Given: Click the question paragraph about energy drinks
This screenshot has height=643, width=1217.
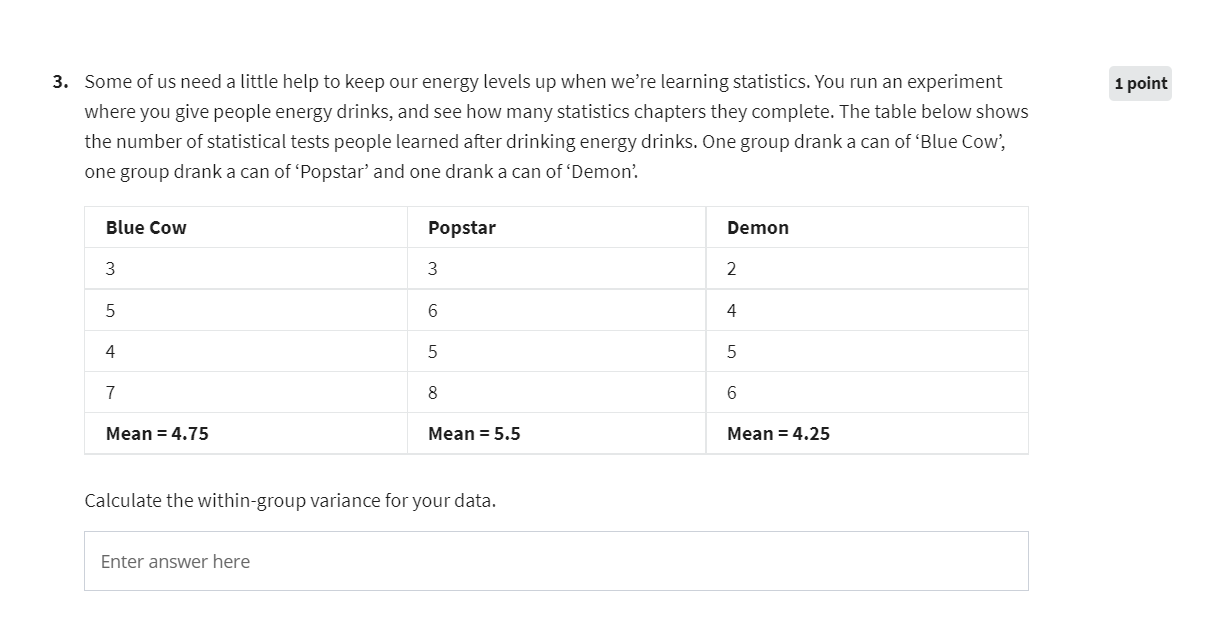Looking at the screenshot, I should tap(556, 126).
